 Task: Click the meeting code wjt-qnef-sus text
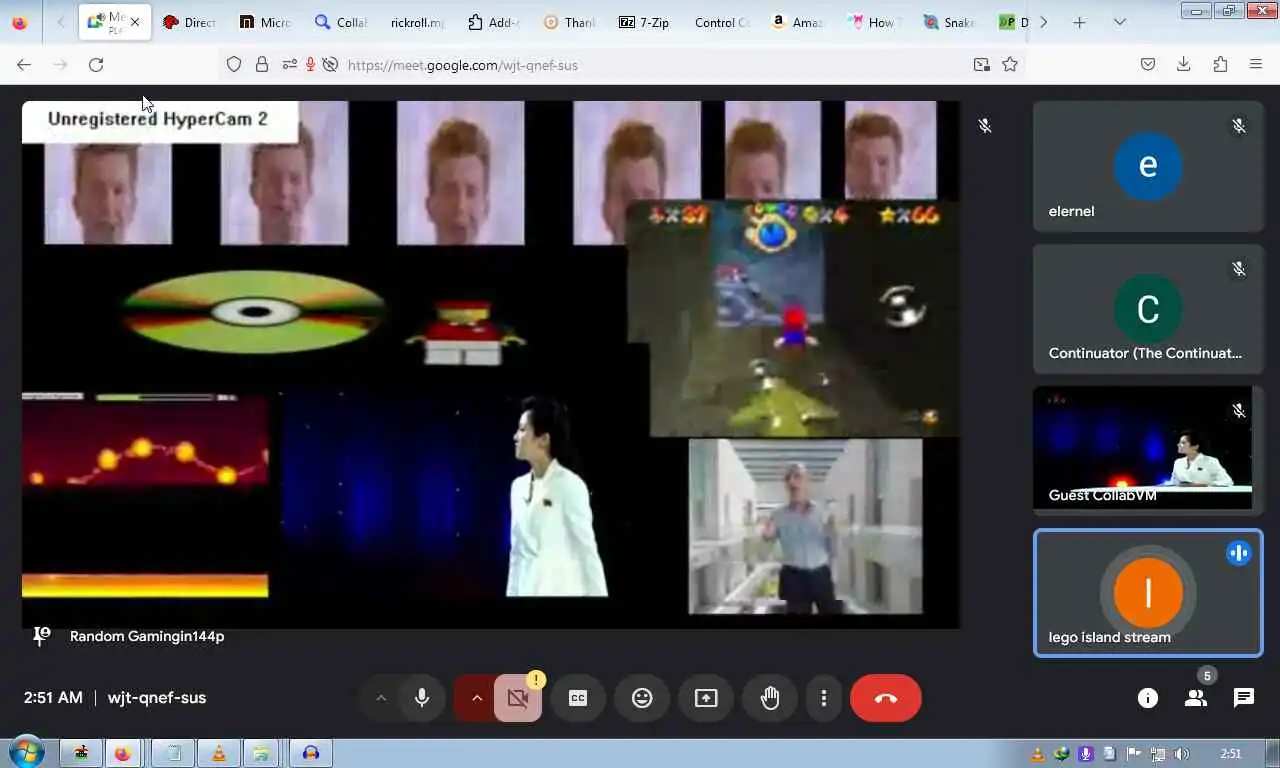click(157, 698)
